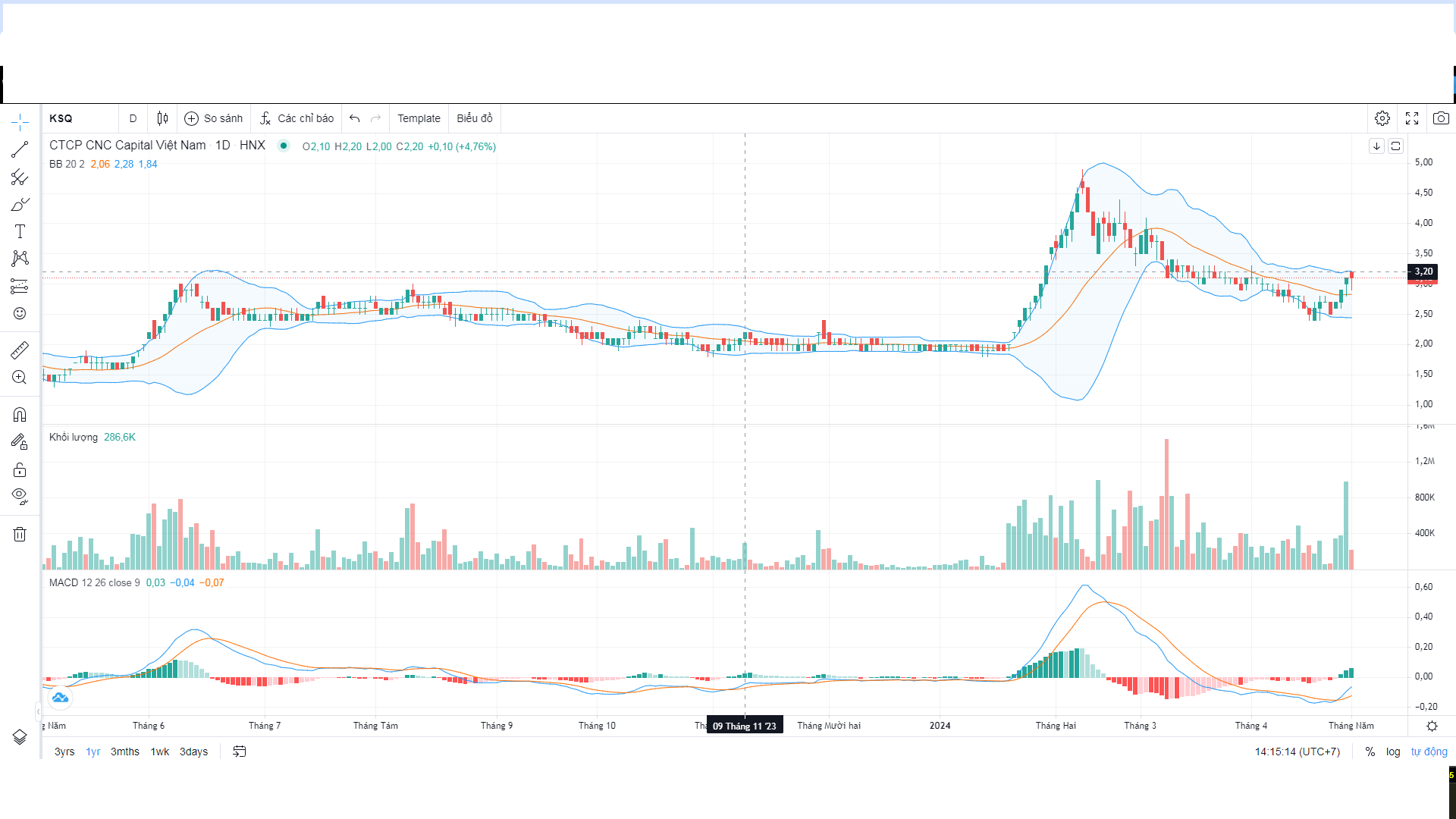Open the So sánh compare dialog
Screen dimensions: 1456x819
(214, 118)
